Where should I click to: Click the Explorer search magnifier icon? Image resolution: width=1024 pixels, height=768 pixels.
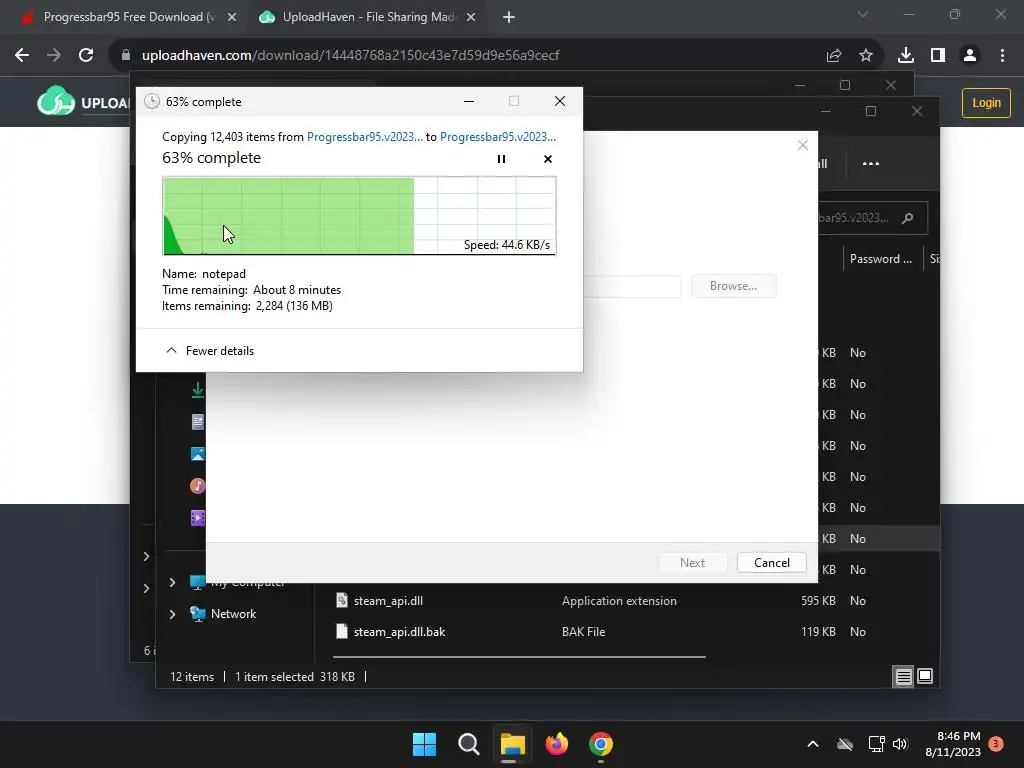pos(907,218)
